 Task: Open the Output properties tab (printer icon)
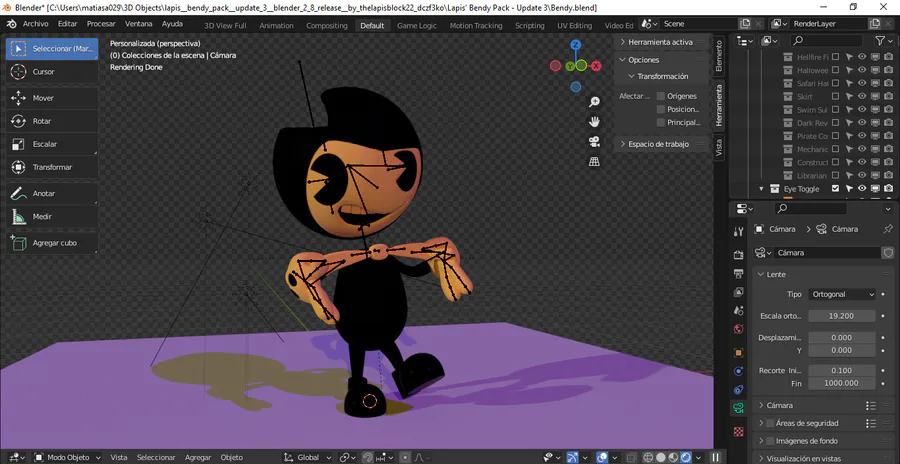[x=739, y=273]
